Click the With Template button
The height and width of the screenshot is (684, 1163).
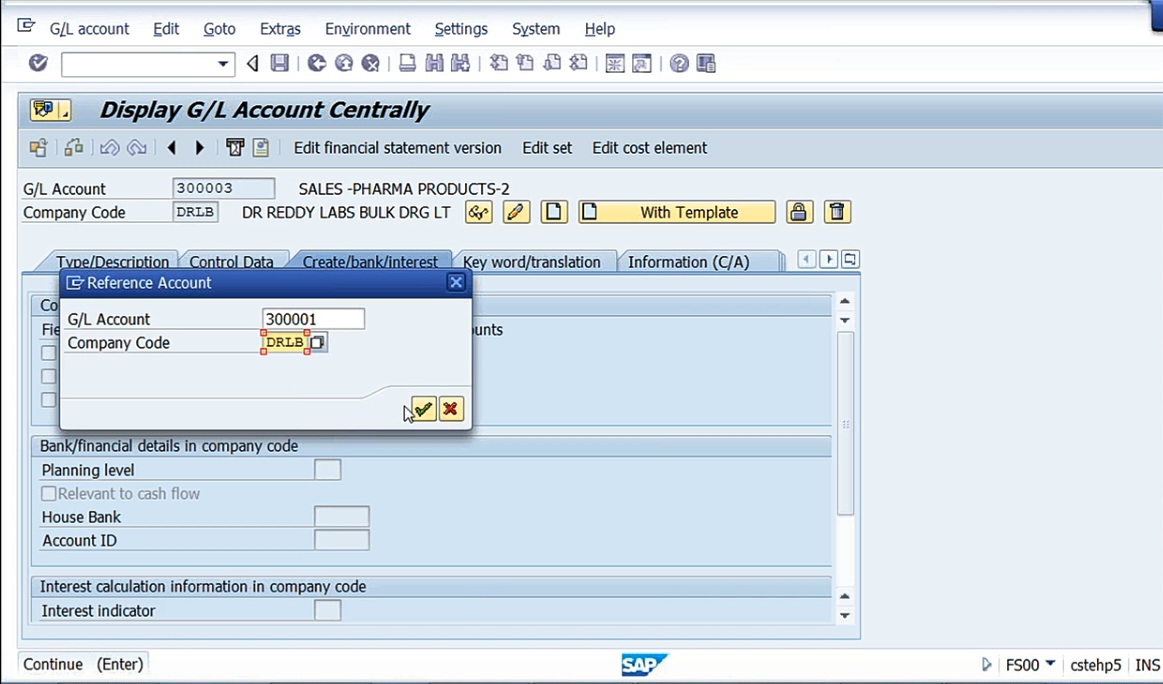click(676, 212)
